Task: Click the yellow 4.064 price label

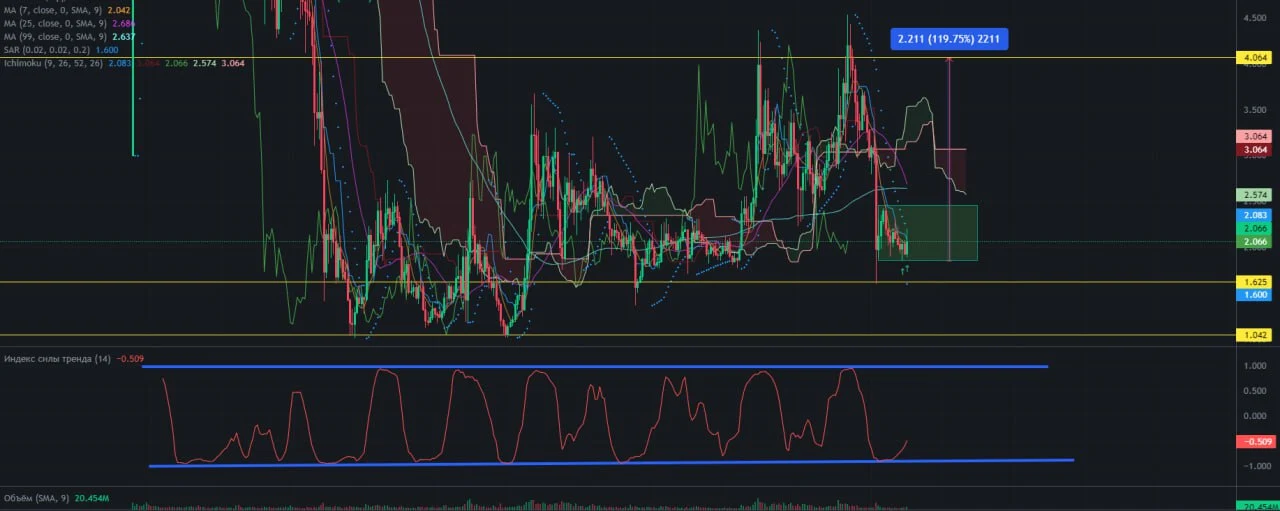Action: click(1255, 58)
